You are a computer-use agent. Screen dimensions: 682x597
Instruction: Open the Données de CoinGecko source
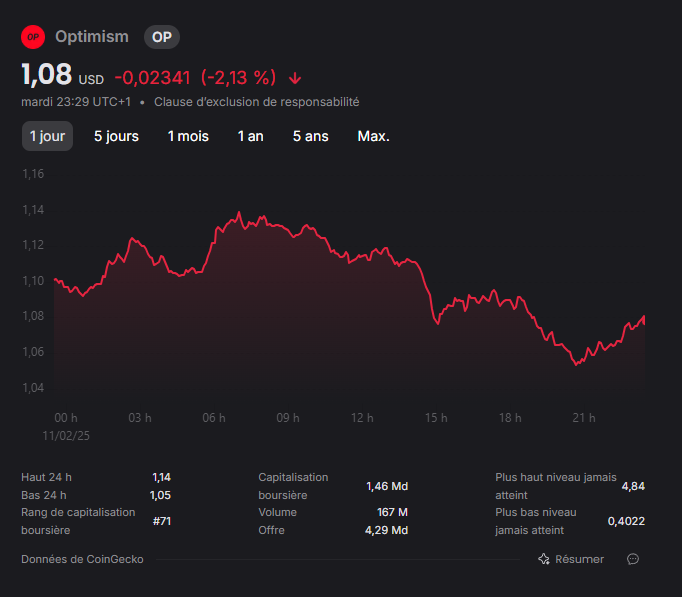coord(82,559)
